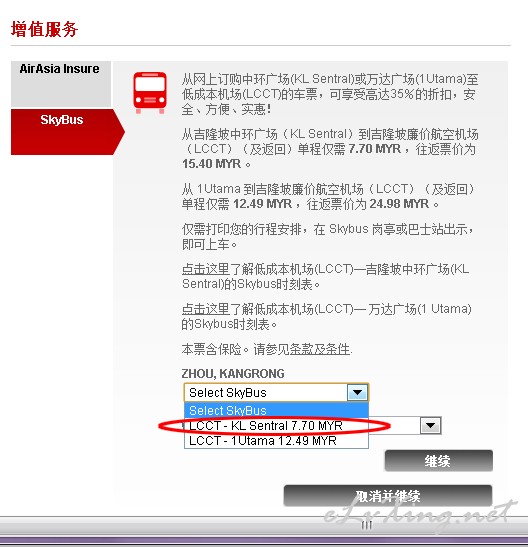
Task: Click the red SkyBus bus icon
Action: coord(150,92)
